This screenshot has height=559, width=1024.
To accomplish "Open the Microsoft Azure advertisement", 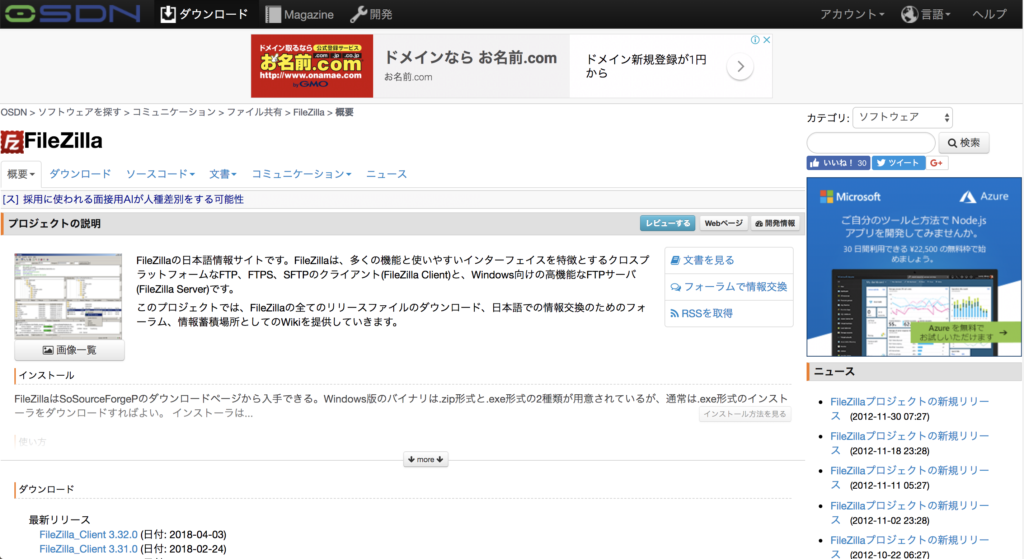I will tap(914, 266).
